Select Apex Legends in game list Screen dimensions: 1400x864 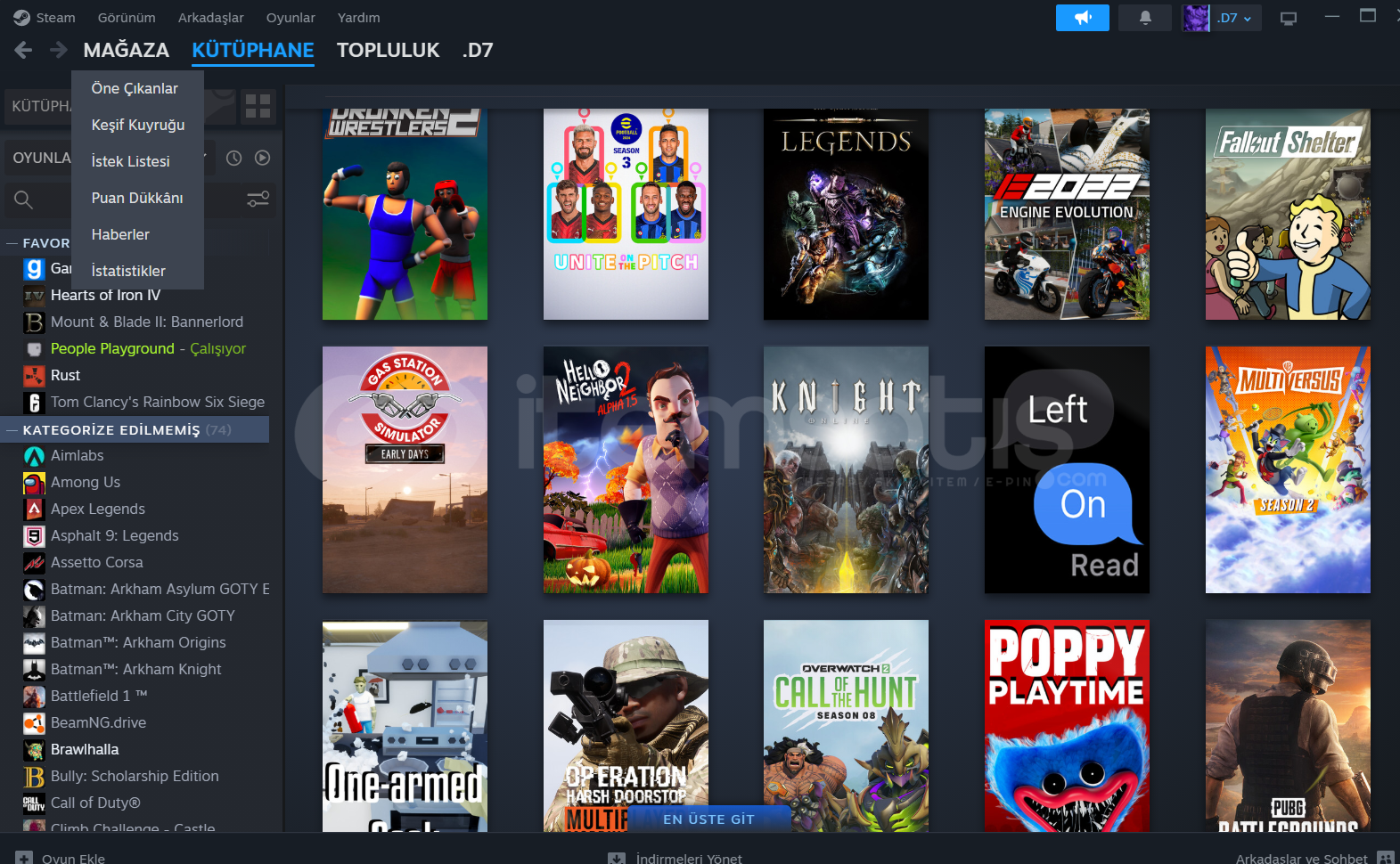coord(98,509)
